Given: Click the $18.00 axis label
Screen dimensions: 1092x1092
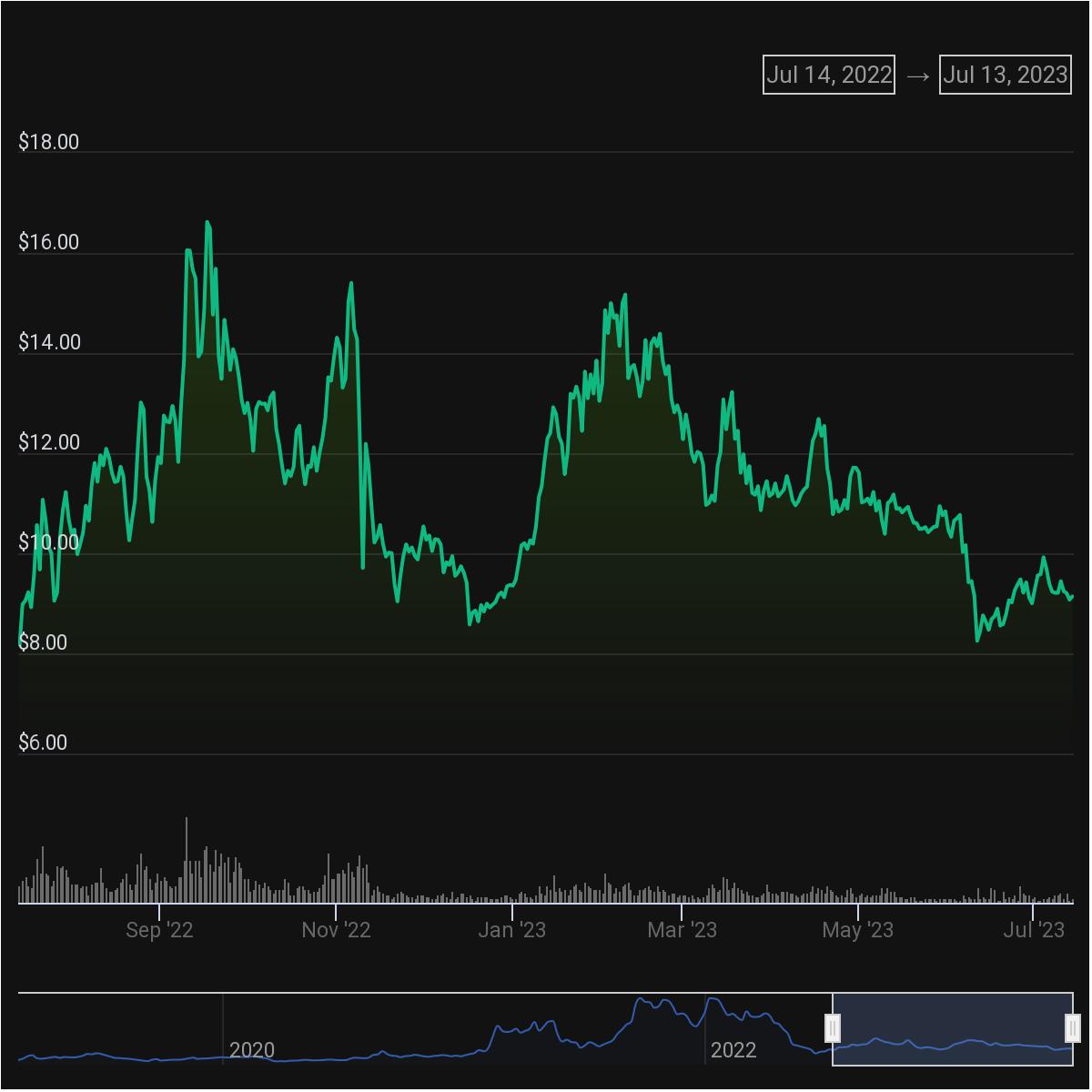Looking at the screenshot, I should tap(48, 142).
